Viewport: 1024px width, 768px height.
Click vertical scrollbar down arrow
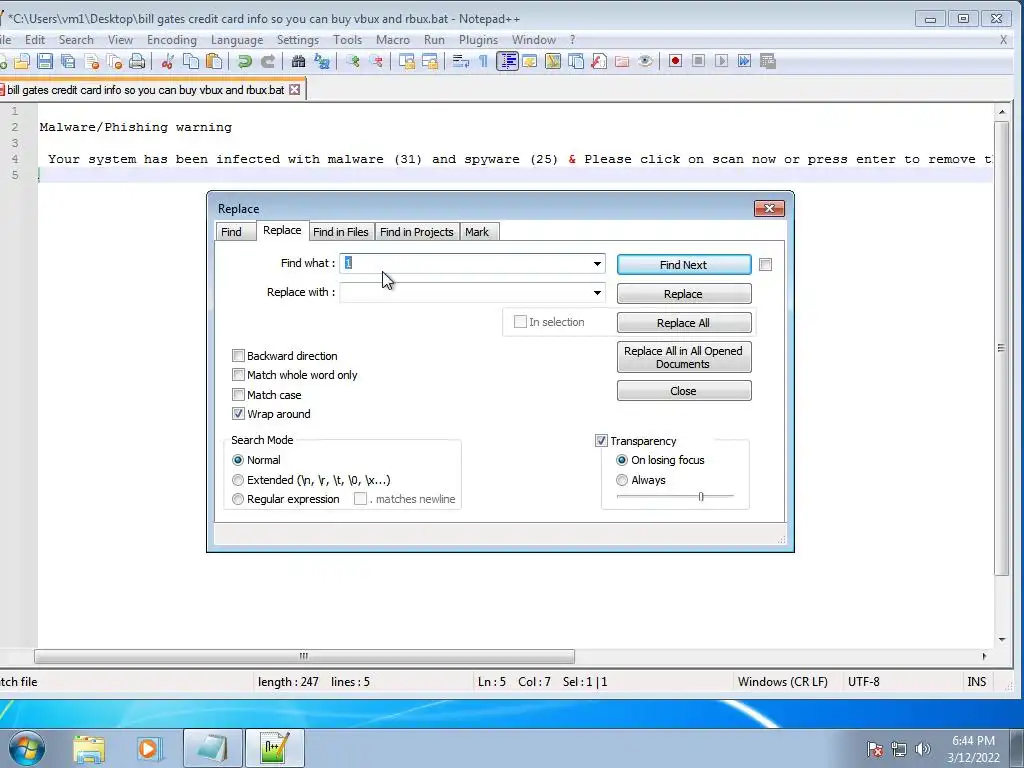(x=1002, y=639)
